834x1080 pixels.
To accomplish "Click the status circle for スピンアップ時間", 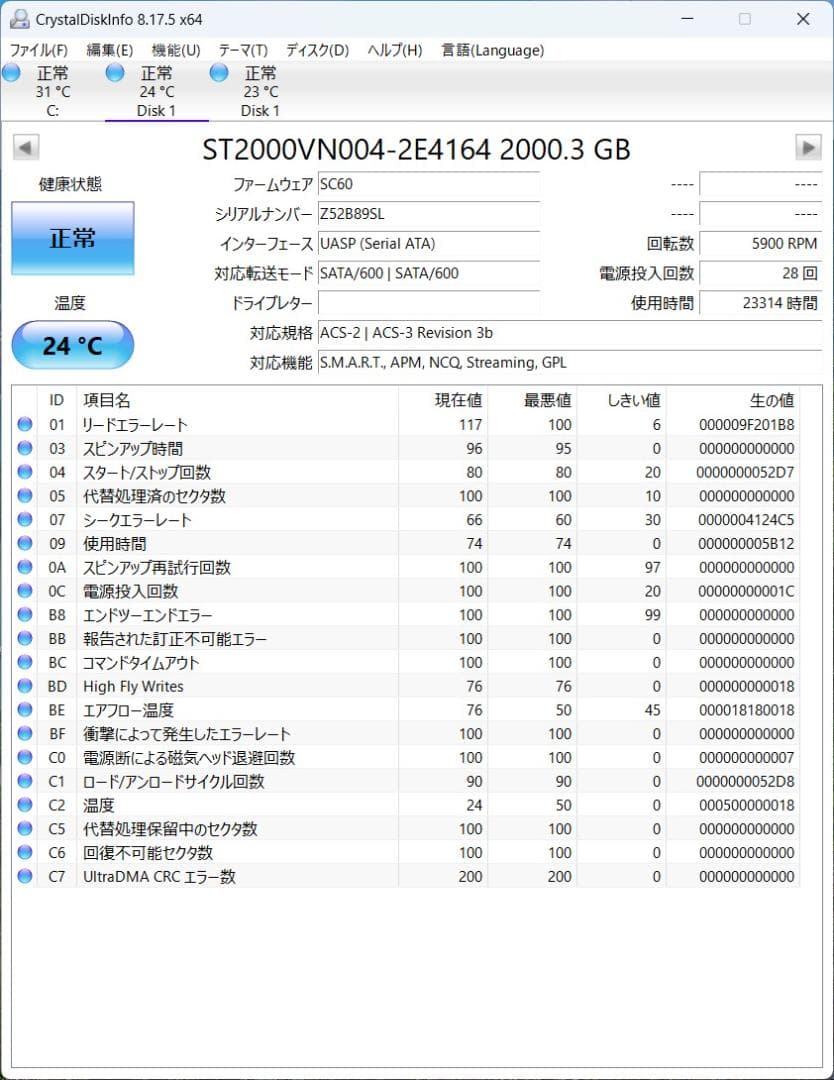I will [25, 448].
